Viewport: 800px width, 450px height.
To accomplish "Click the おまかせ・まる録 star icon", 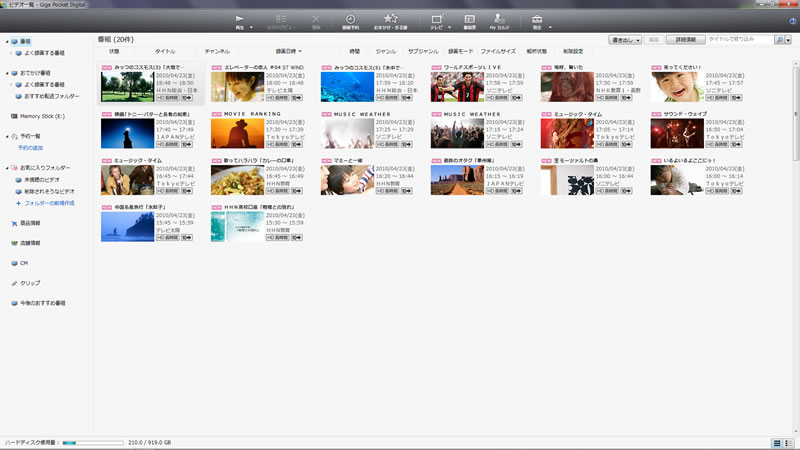I will 391,20.
